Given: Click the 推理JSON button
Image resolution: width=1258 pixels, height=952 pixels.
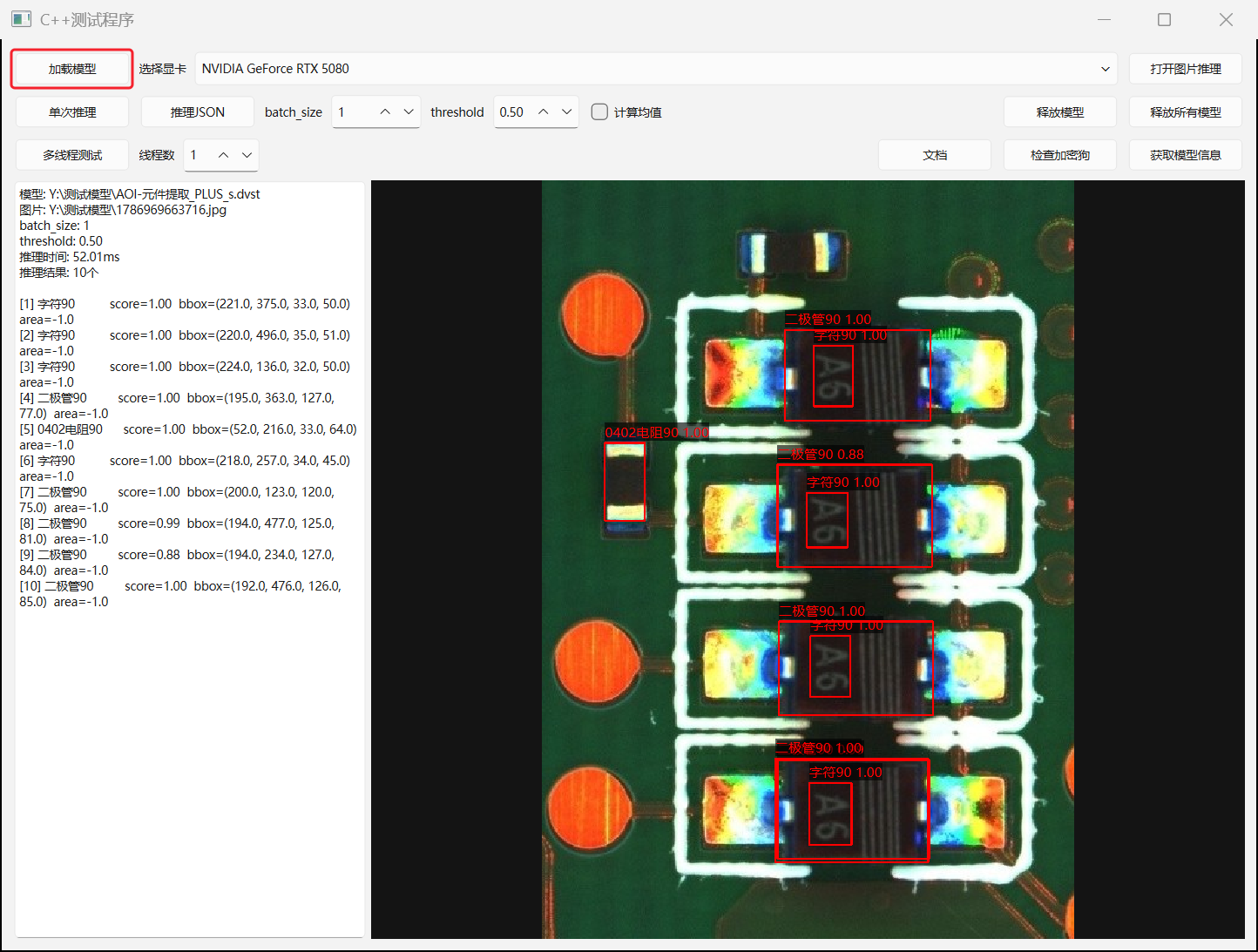Looking at the screenshot, I should 198,112.
